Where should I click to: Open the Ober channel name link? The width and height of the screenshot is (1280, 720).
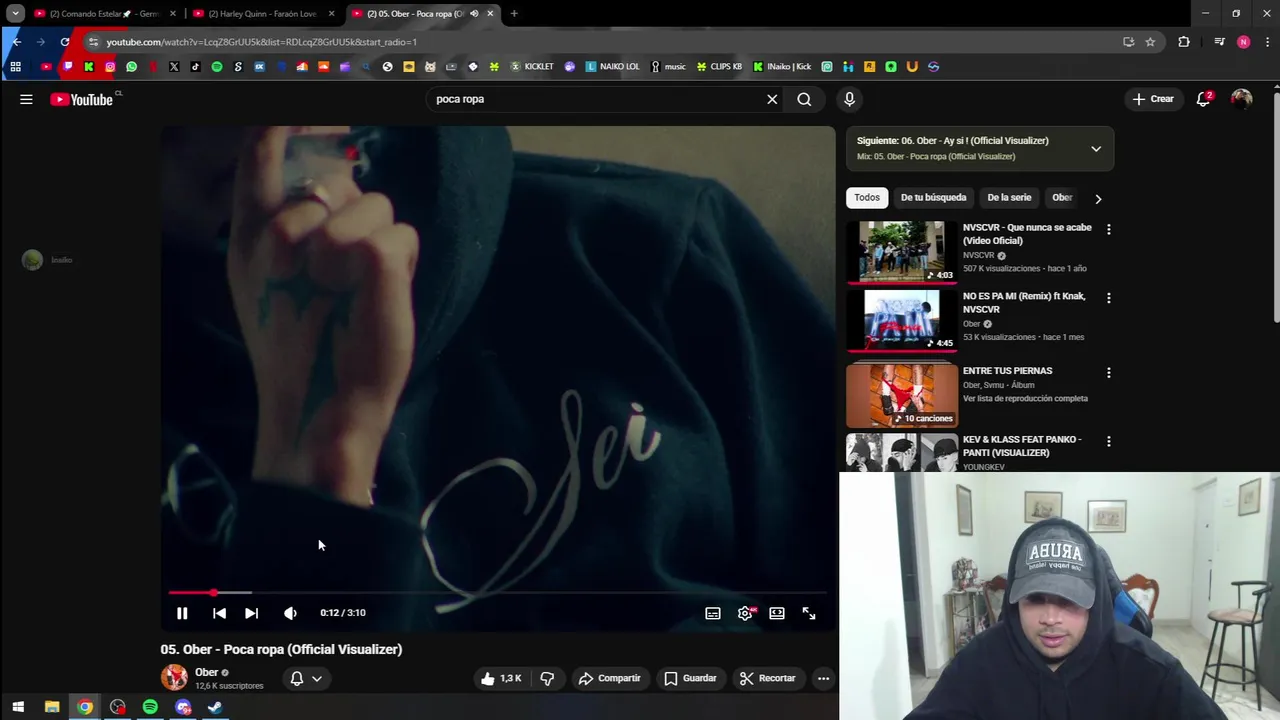pos(206,673)
